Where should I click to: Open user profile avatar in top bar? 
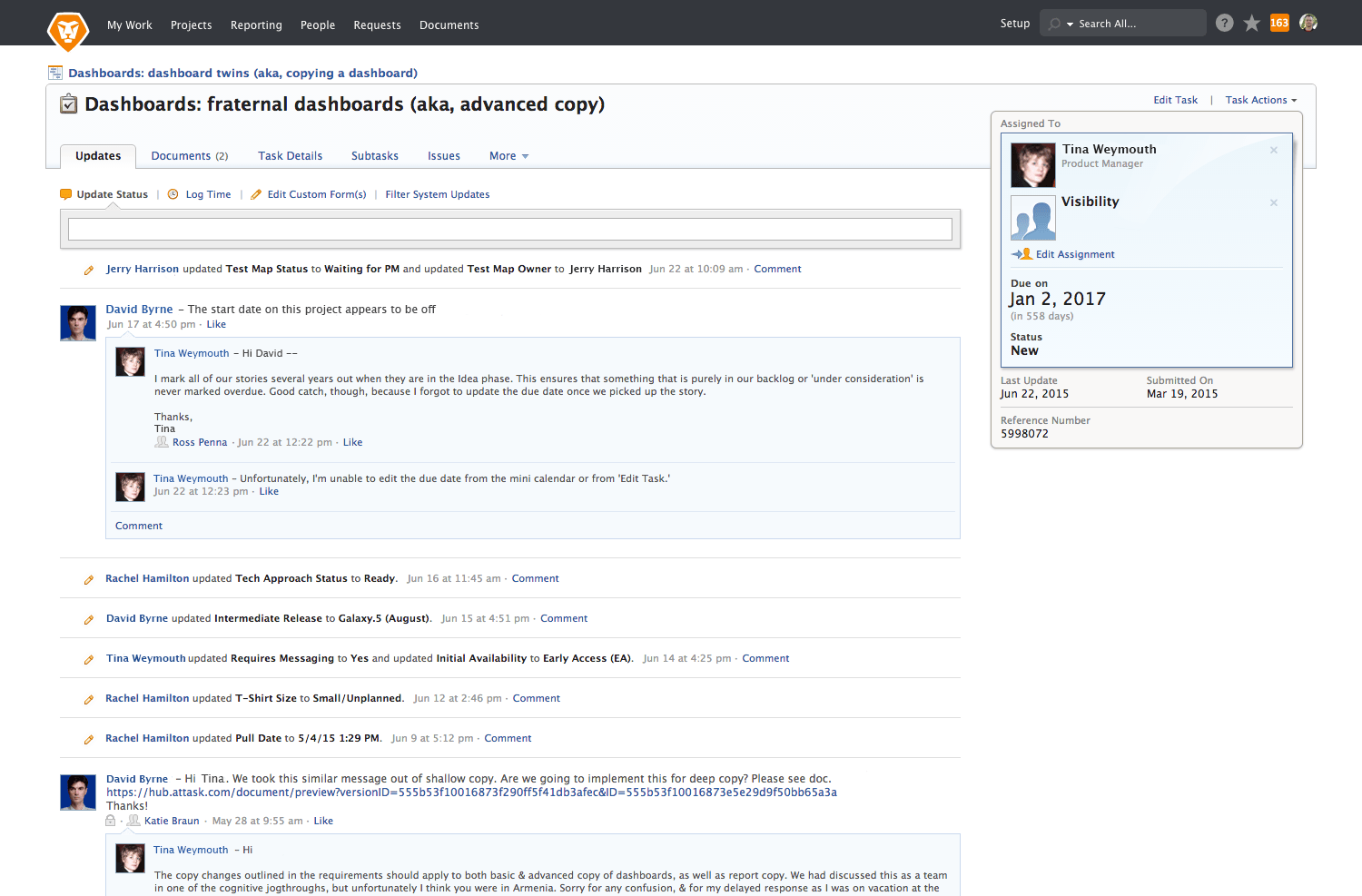point(1308,23)
